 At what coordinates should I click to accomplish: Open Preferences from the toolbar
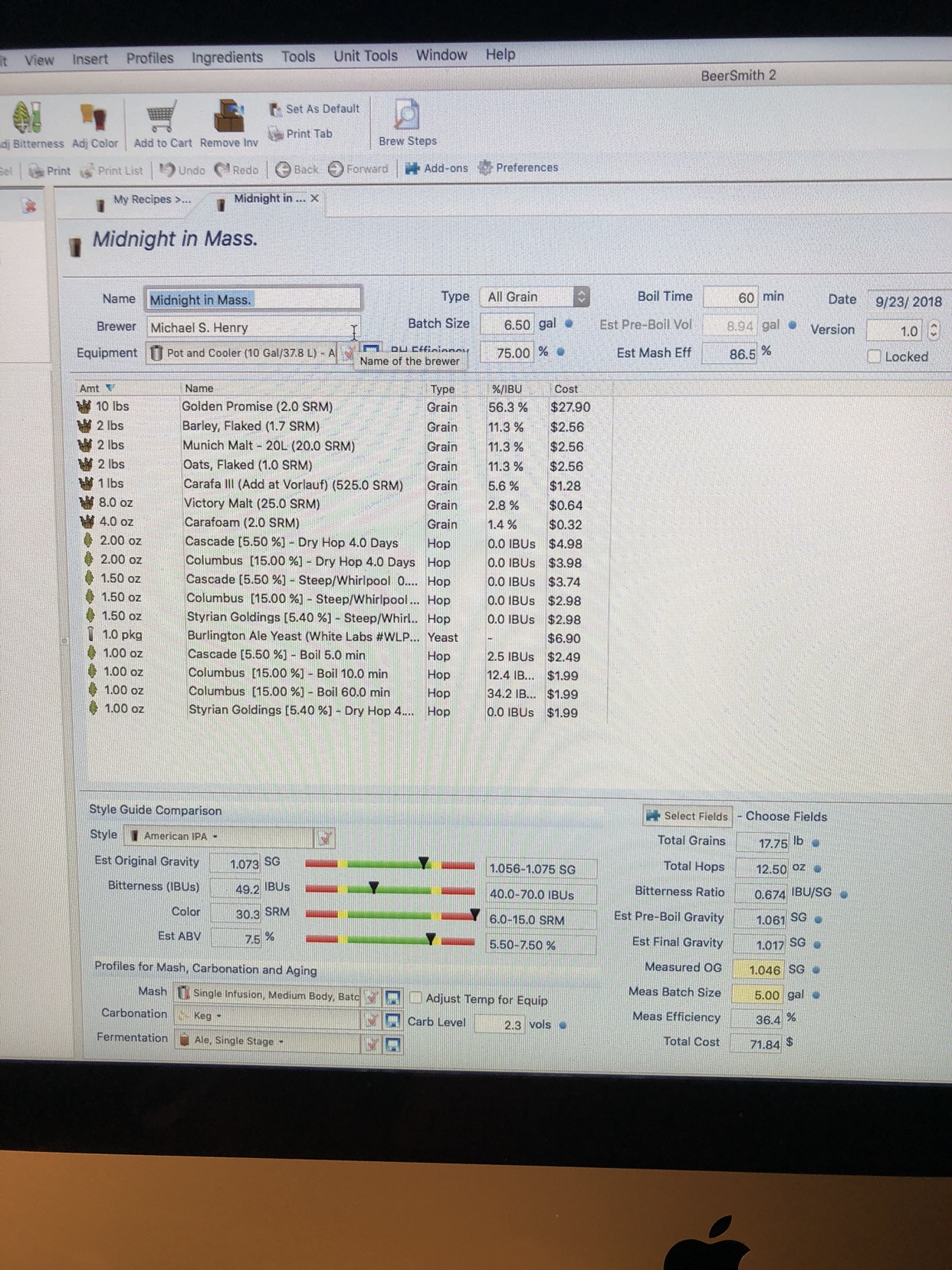pyautogui.click(x=518, y=167)
